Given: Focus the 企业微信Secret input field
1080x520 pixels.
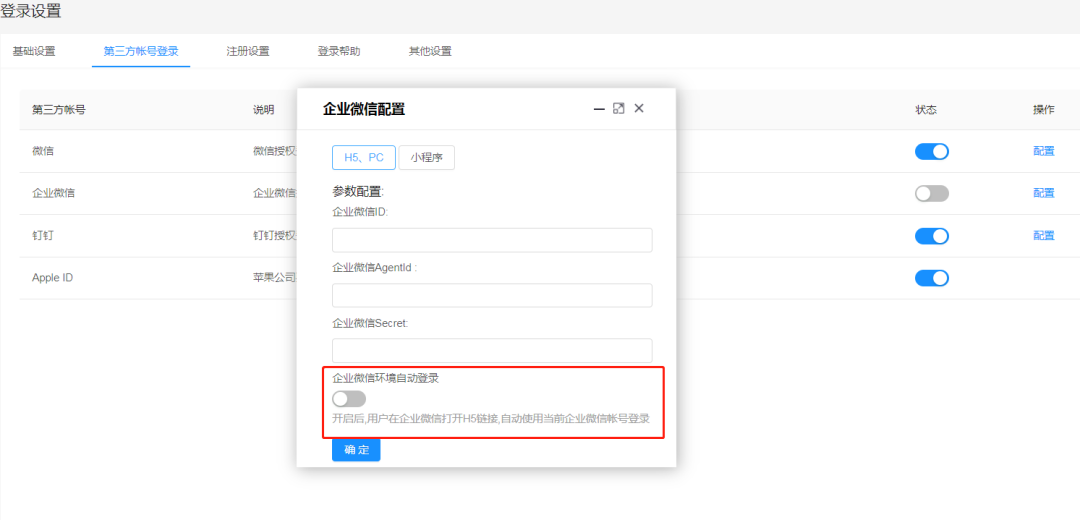Looking at the screenshot, I should coord(492,351).
